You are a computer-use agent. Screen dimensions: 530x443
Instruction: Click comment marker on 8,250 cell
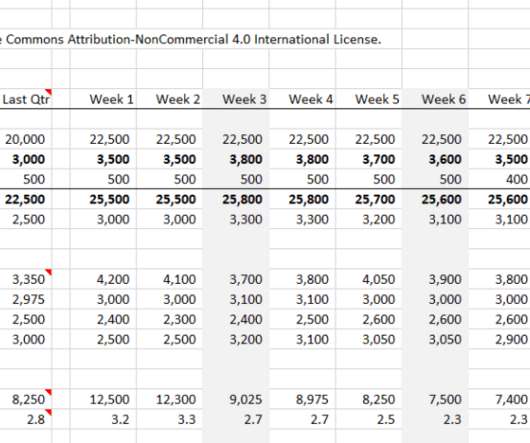[49, 392]
